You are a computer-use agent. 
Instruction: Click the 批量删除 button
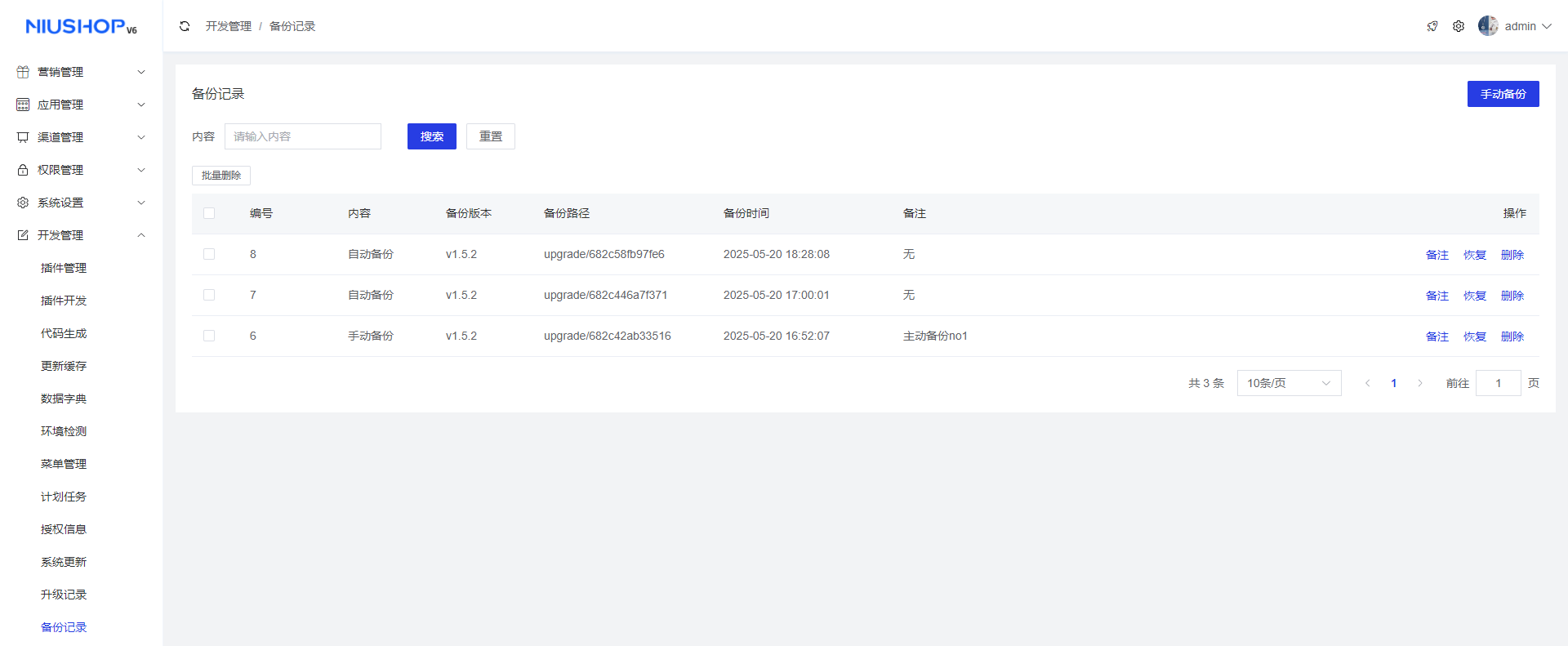coord(221,176)
